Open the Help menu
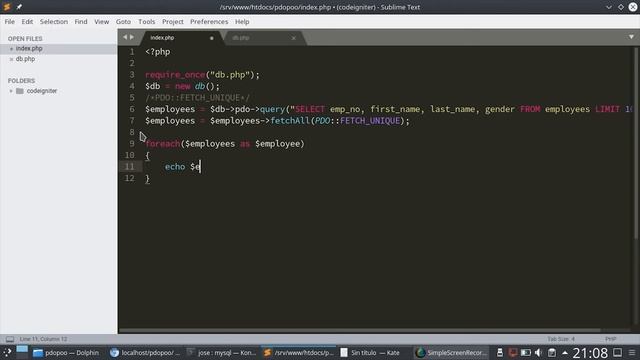The width and height of the screenshot is (640, 360). coord(242,22)
